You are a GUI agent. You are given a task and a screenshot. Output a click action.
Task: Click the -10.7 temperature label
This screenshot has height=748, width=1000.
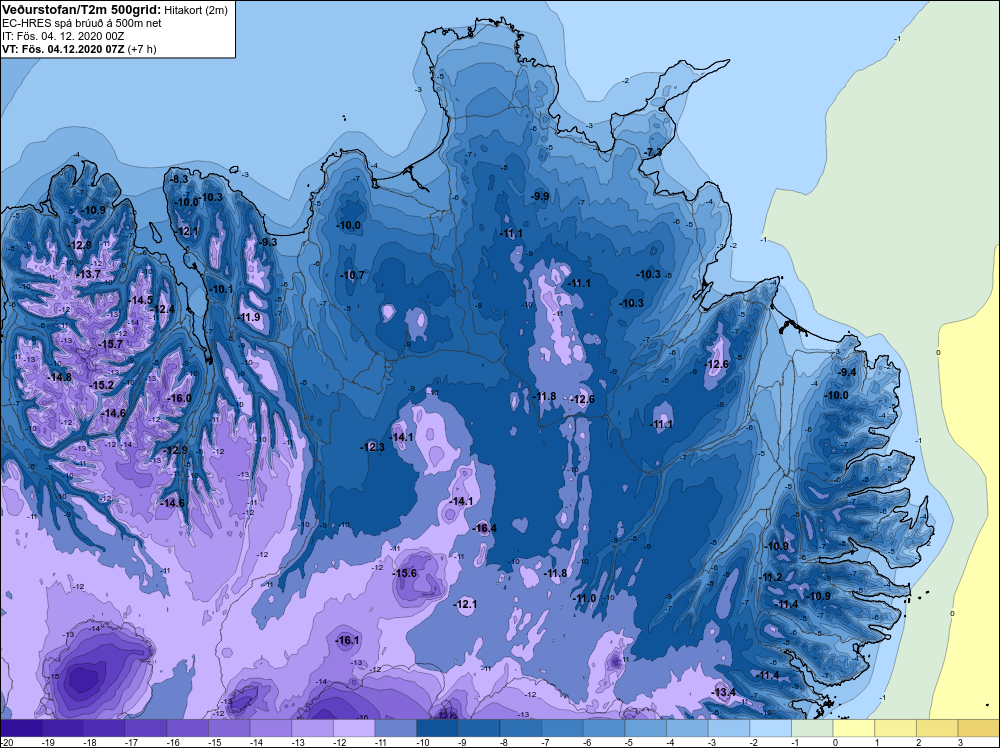coord(351,275)
